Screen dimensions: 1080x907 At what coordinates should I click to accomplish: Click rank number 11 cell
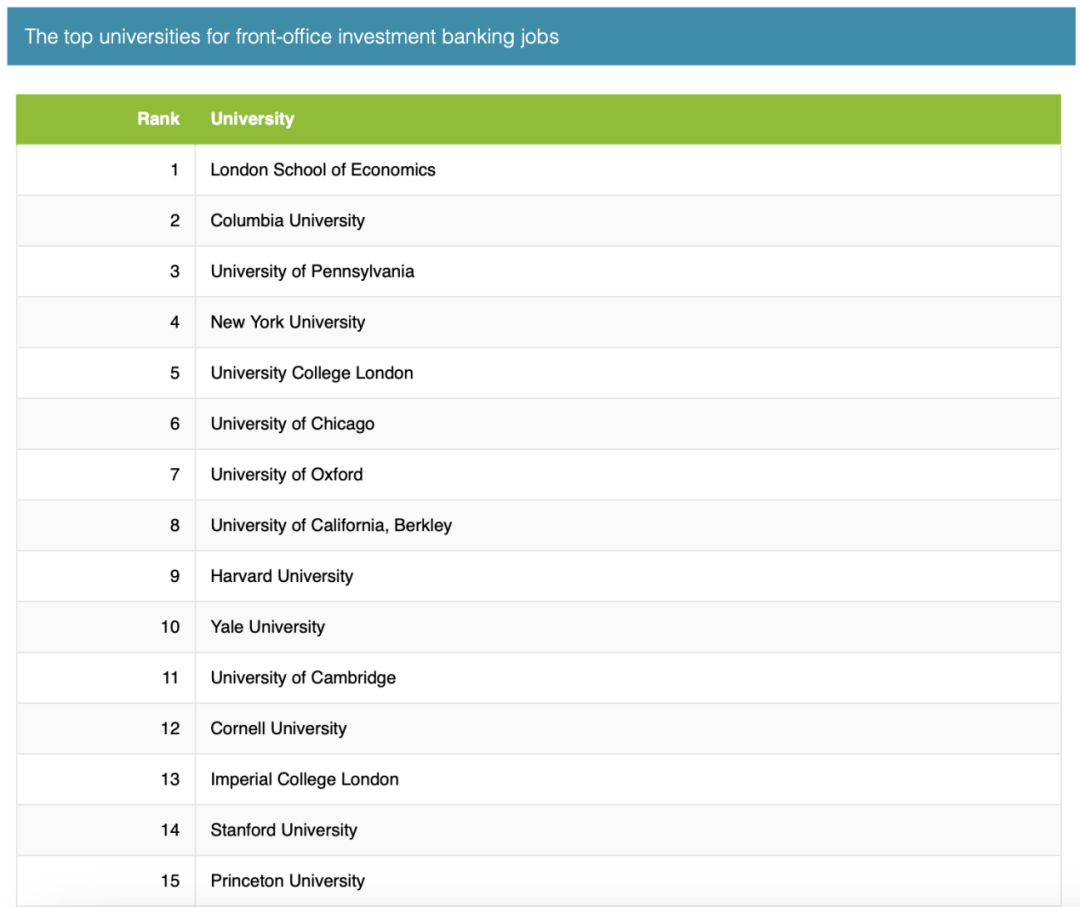106,678
